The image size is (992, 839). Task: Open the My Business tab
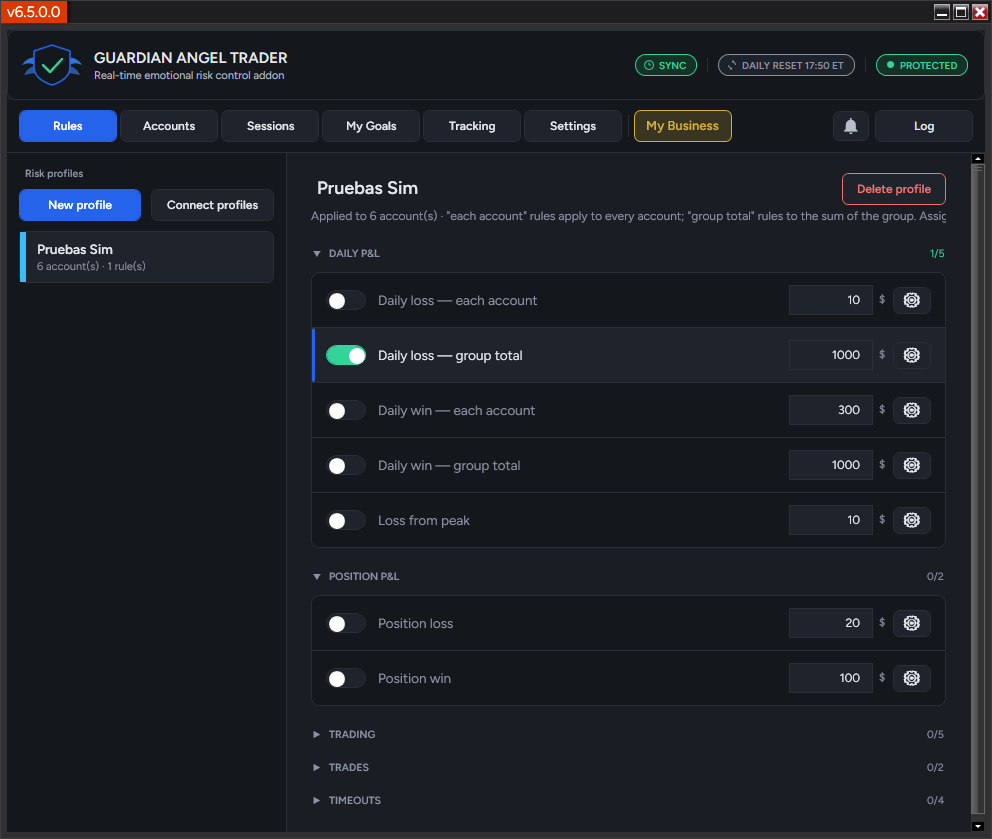[x=683, y=126]
